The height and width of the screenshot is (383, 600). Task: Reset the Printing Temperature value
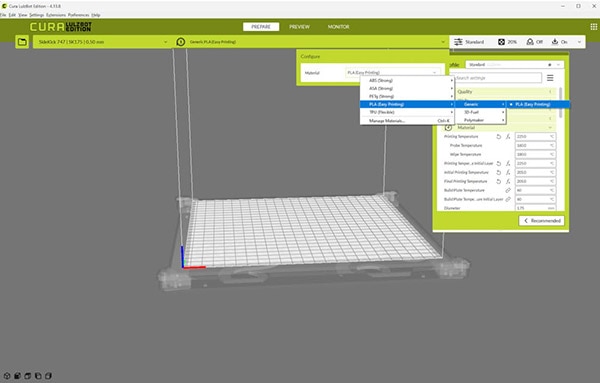coord(499,136)
